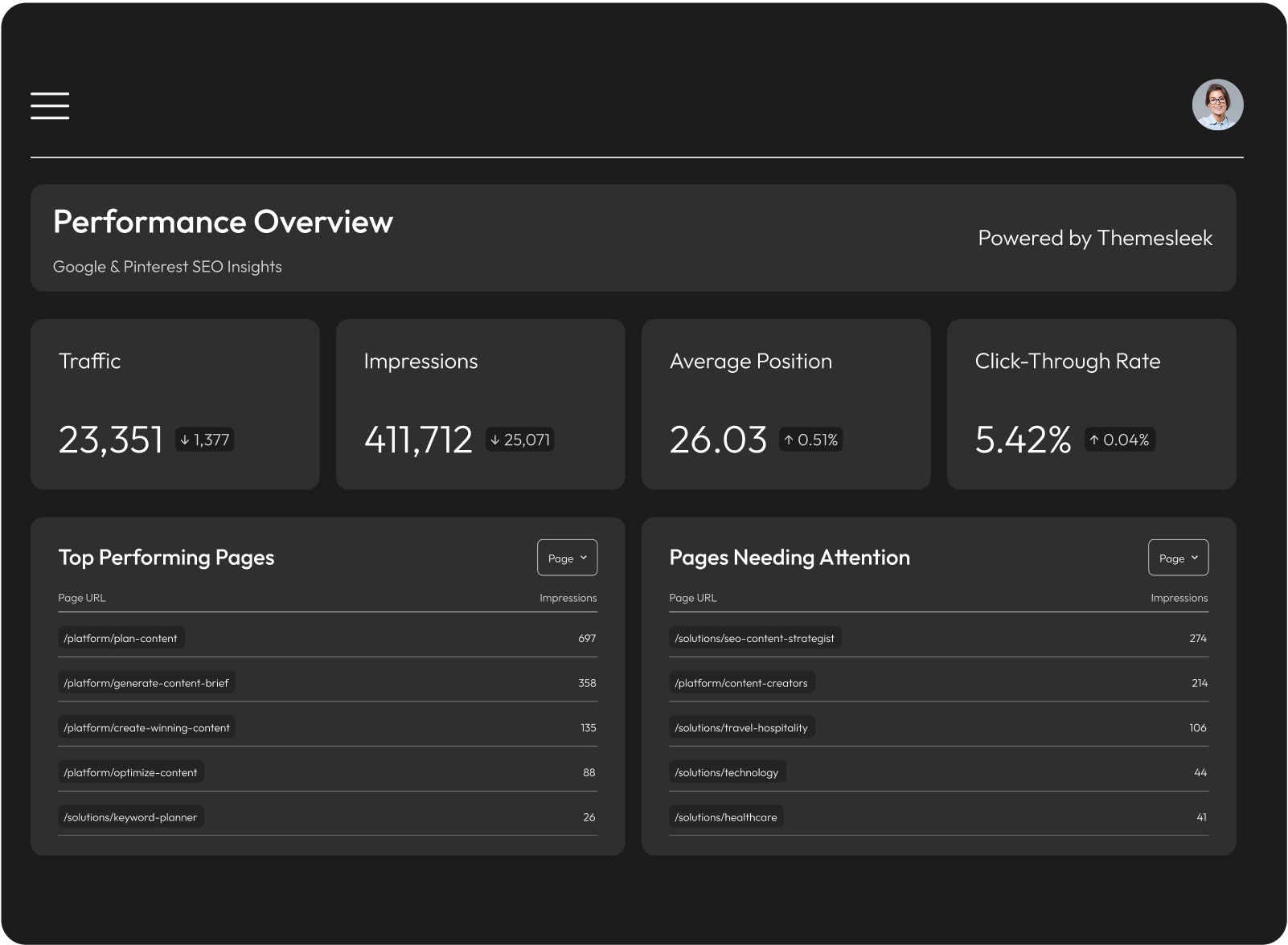Click the 135 impressions value
This screenshot has height=945, width=1288.
coord(589,728)
